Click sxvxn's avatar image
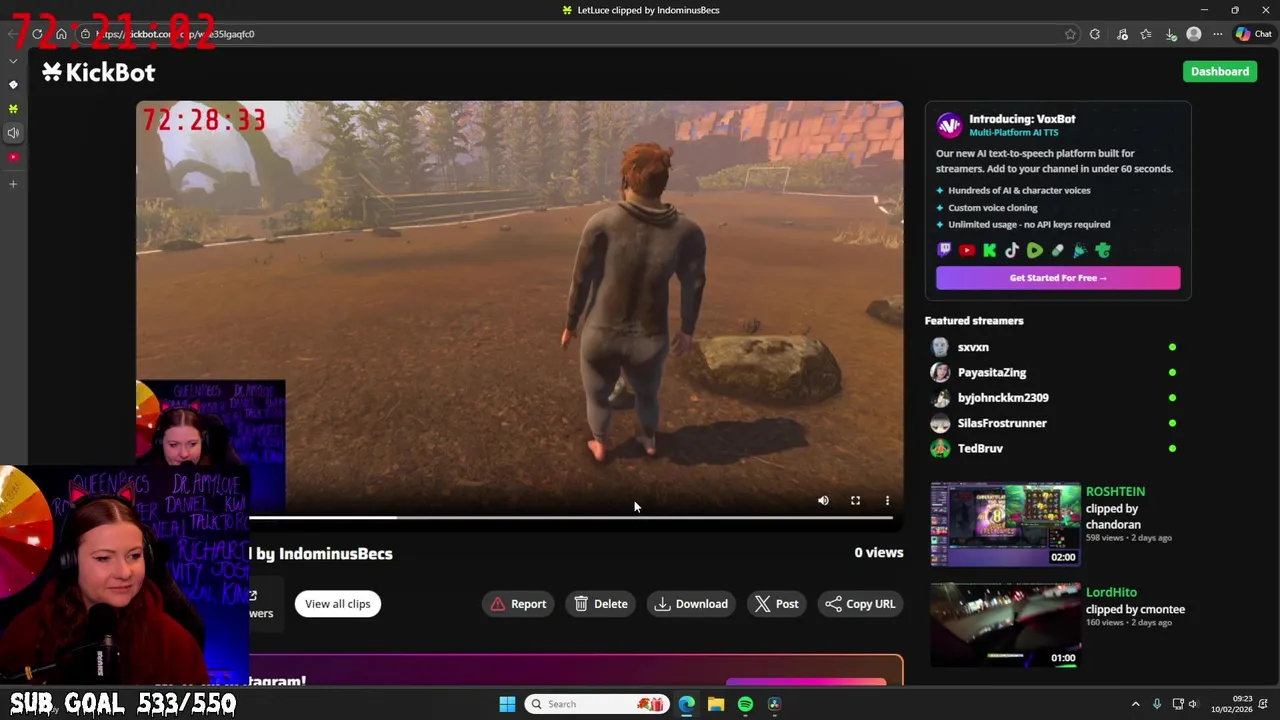This screenshot has width=1280, height=720. [x=940, y=347]
